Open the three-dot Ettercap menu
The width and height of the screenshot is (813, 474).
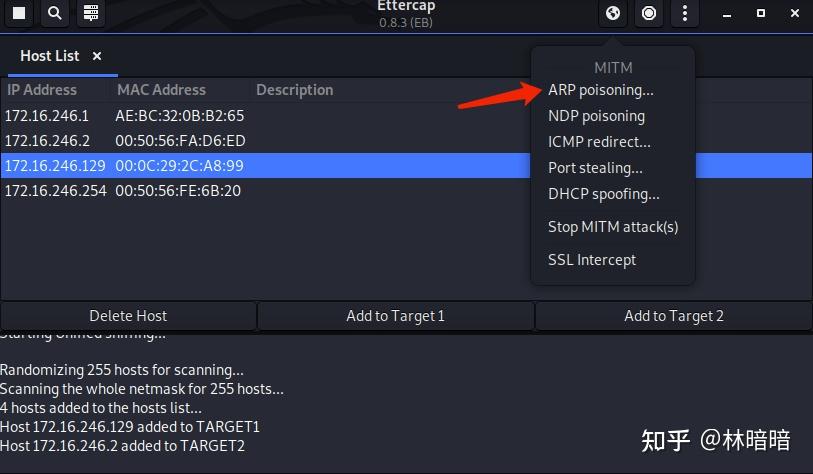click(684, 13)
